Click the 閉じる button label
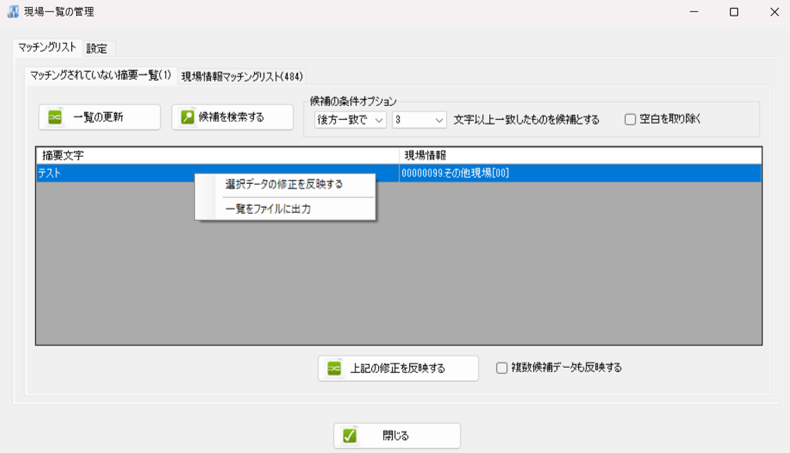Viewport: 790px width, 453px height. [x=396, y=435]
